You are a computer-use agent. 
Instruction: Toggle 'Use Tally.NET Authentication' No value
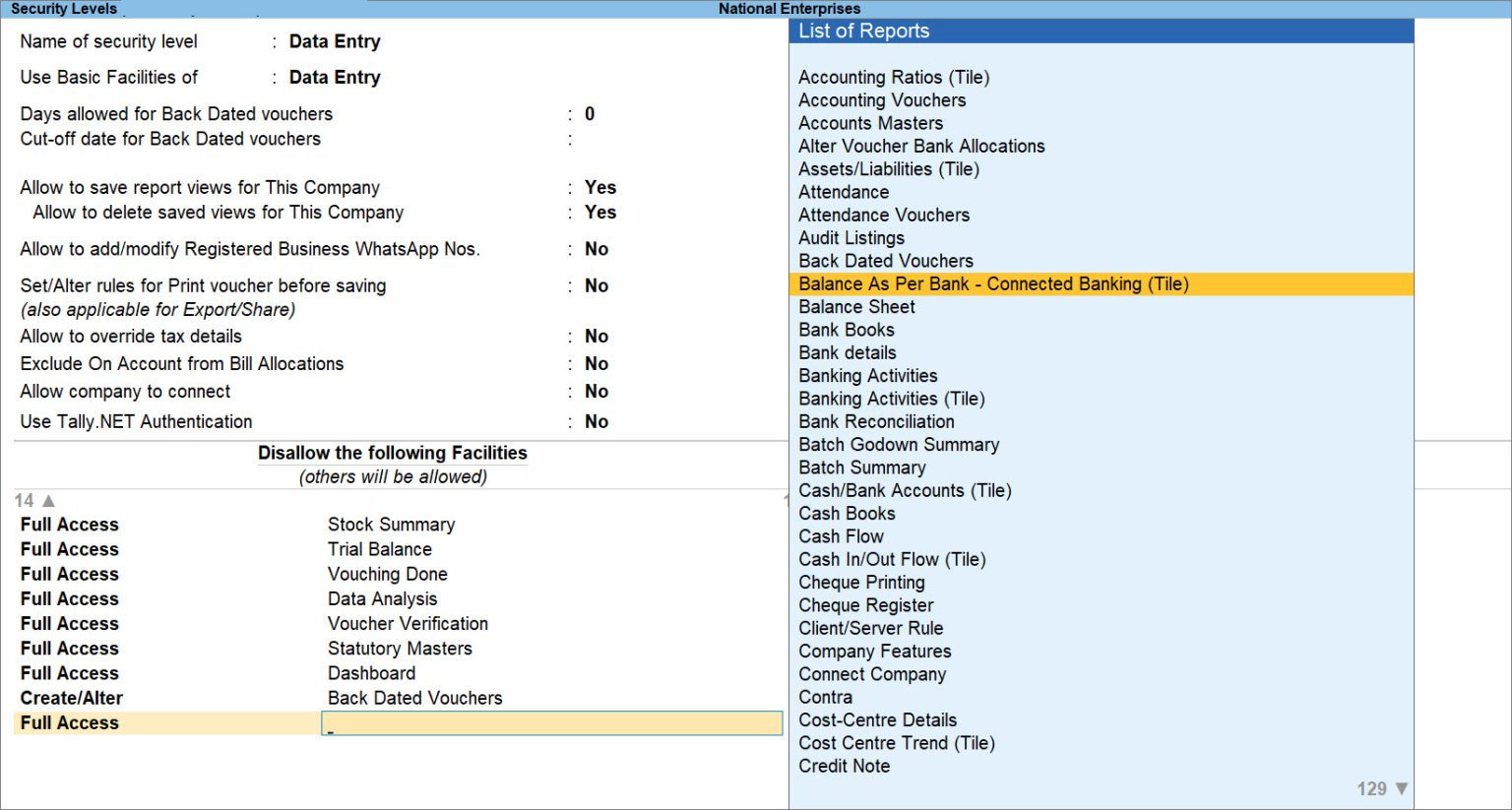click(x=596, y=421)
